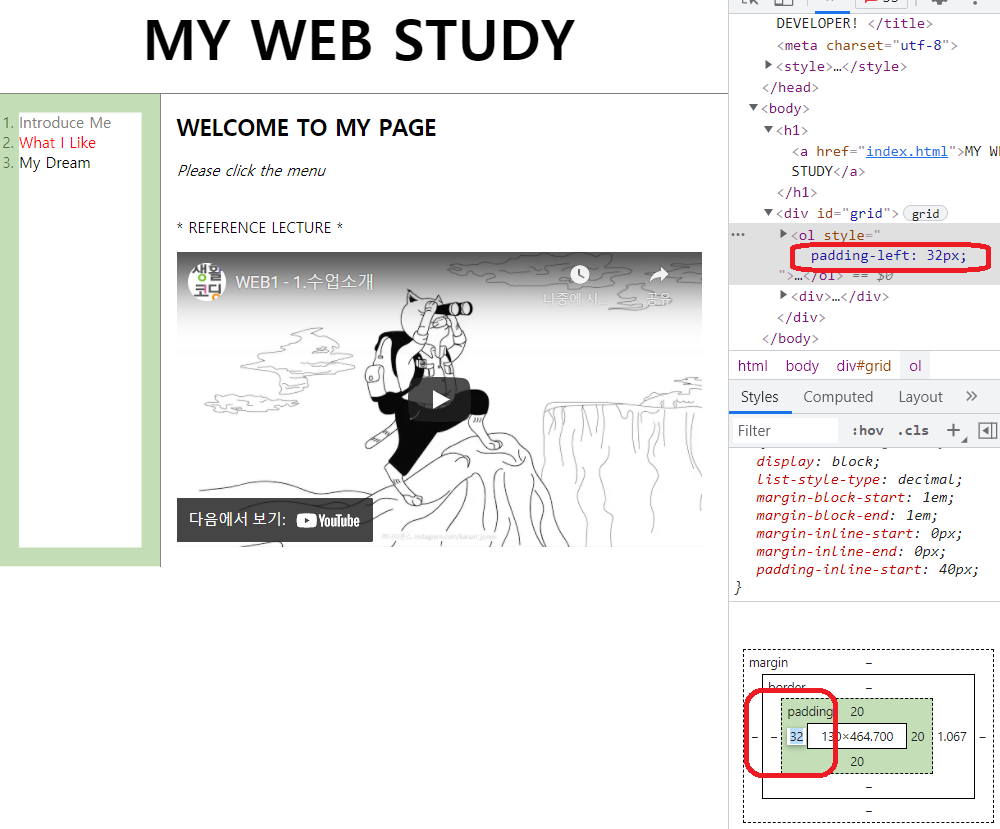Click the margin-block-start: 1em declaration
The image size is (1000, 829).
(x=855, y=497)
